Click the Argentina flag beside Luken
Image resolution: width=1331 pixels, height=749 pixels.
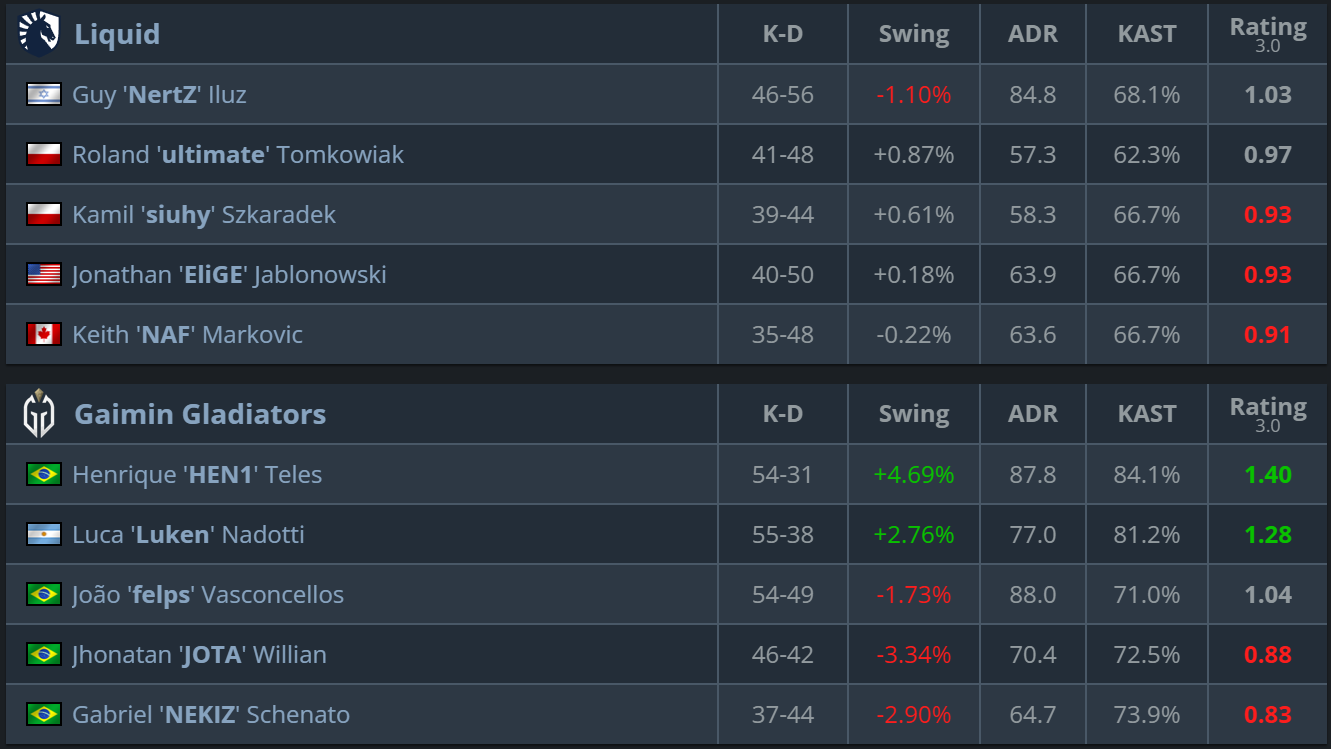point(44,535)
